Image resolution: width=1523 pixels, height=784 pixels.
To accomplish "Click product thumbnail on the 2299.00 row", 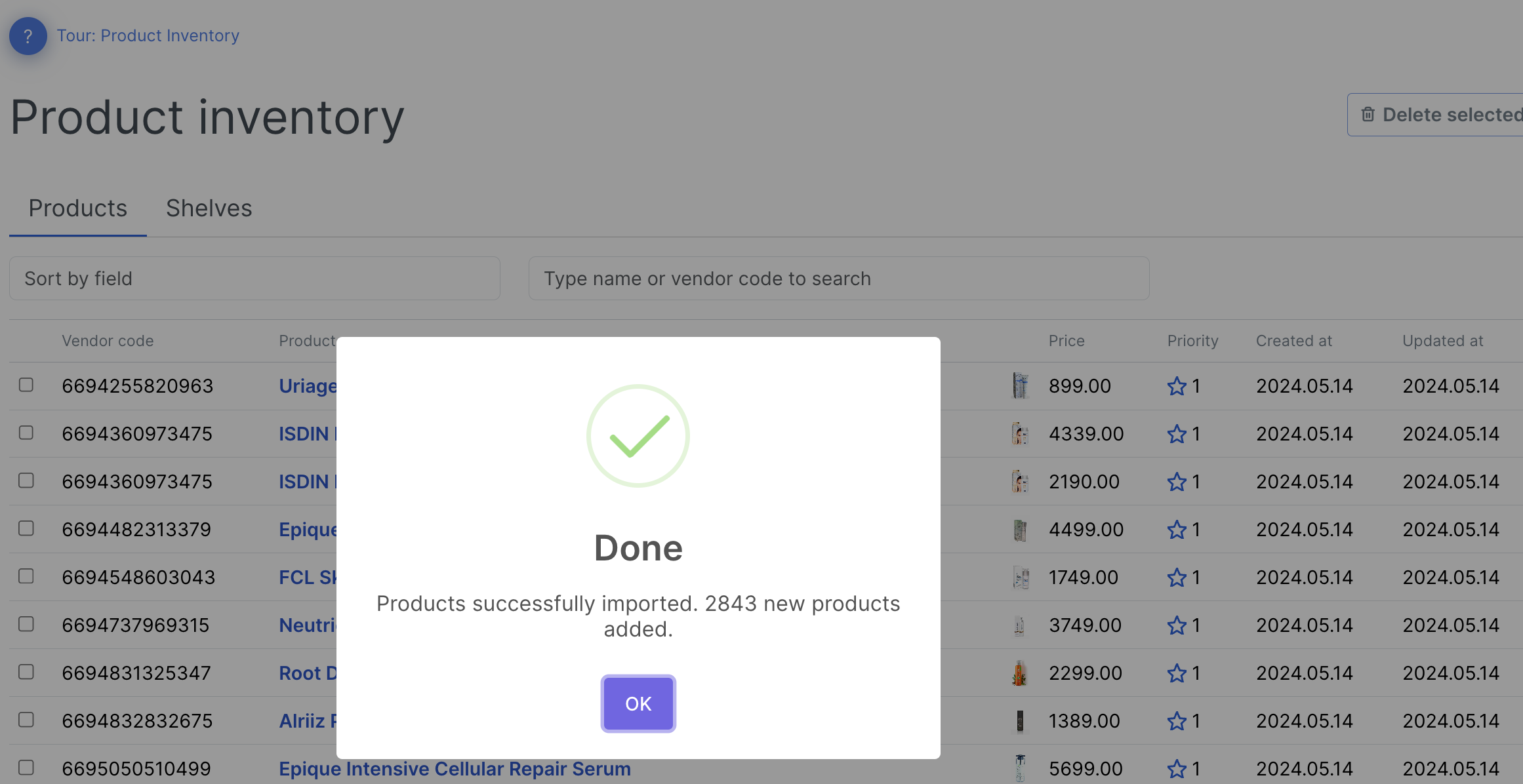I will point(1019,673).
